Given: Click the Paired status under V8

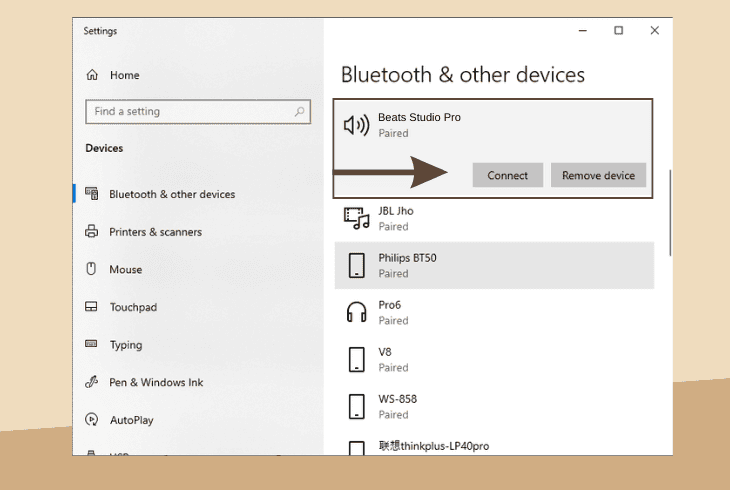Looking at the screenshot, I should [393, 368].
